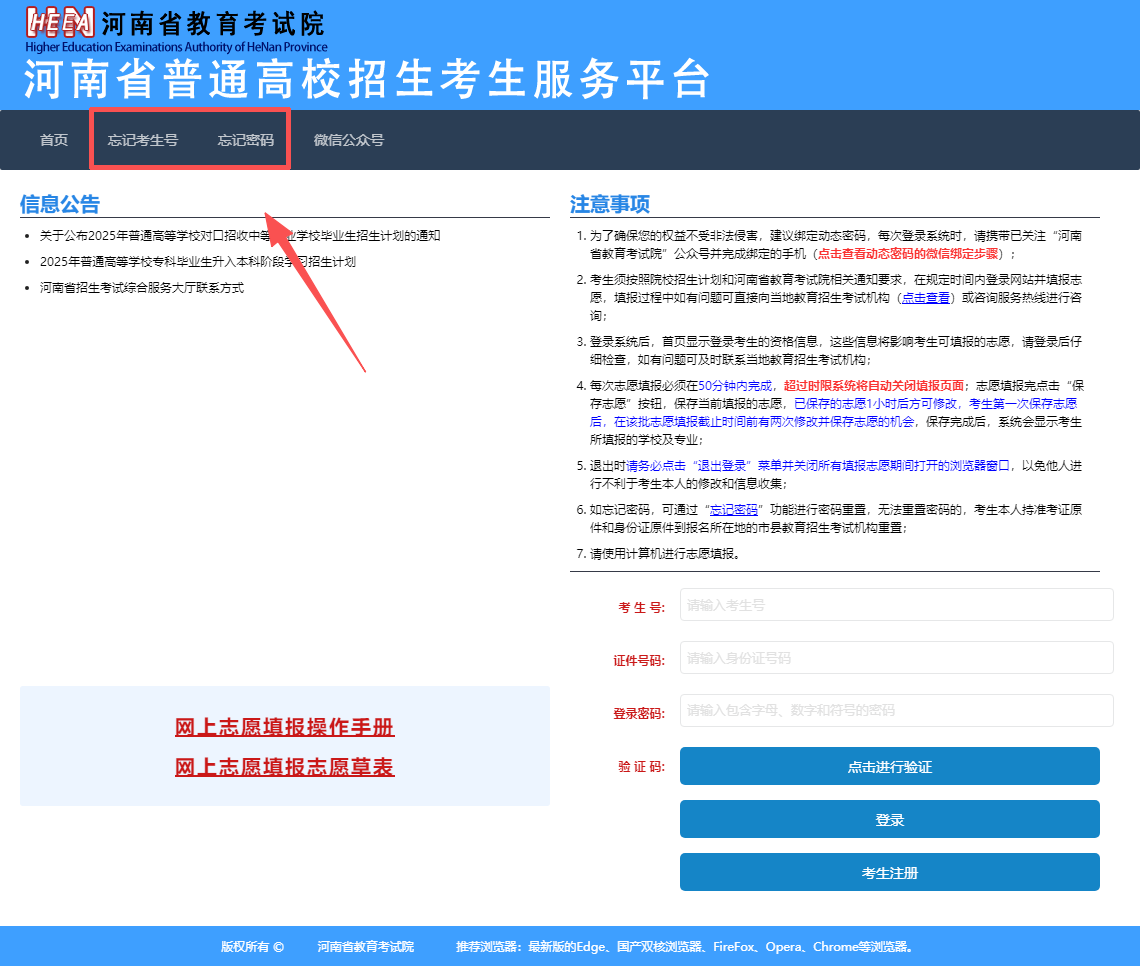Click the 忘记密码 link in note 6
The height and width of the screenshot is (966, 1140).
click(734, 510)
